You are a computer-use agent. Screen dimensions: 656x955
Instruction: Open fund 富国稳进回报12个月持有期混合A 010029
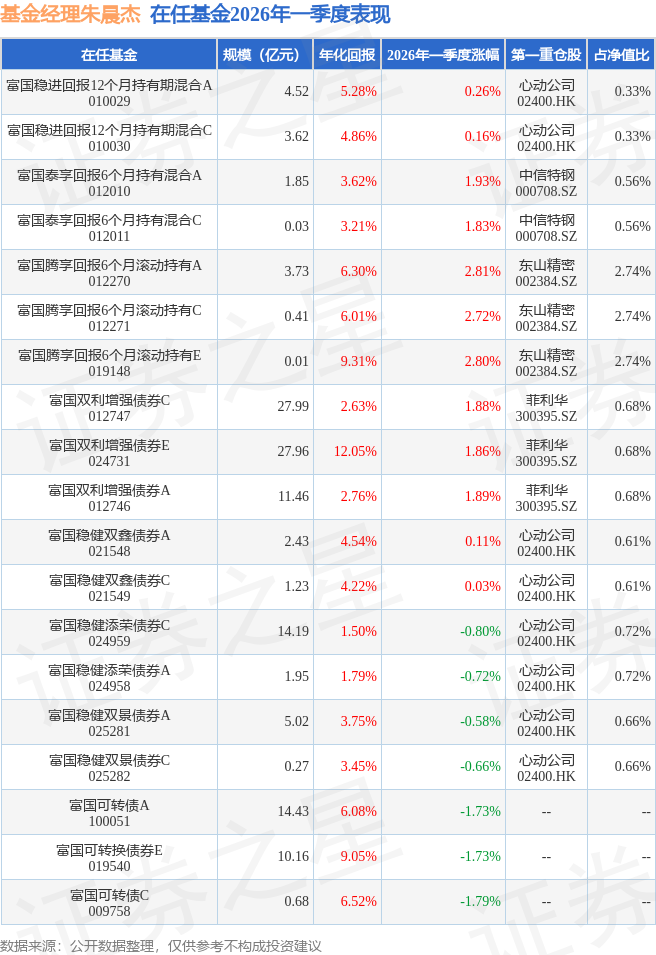pyautogui.click(x=109, y=92)
